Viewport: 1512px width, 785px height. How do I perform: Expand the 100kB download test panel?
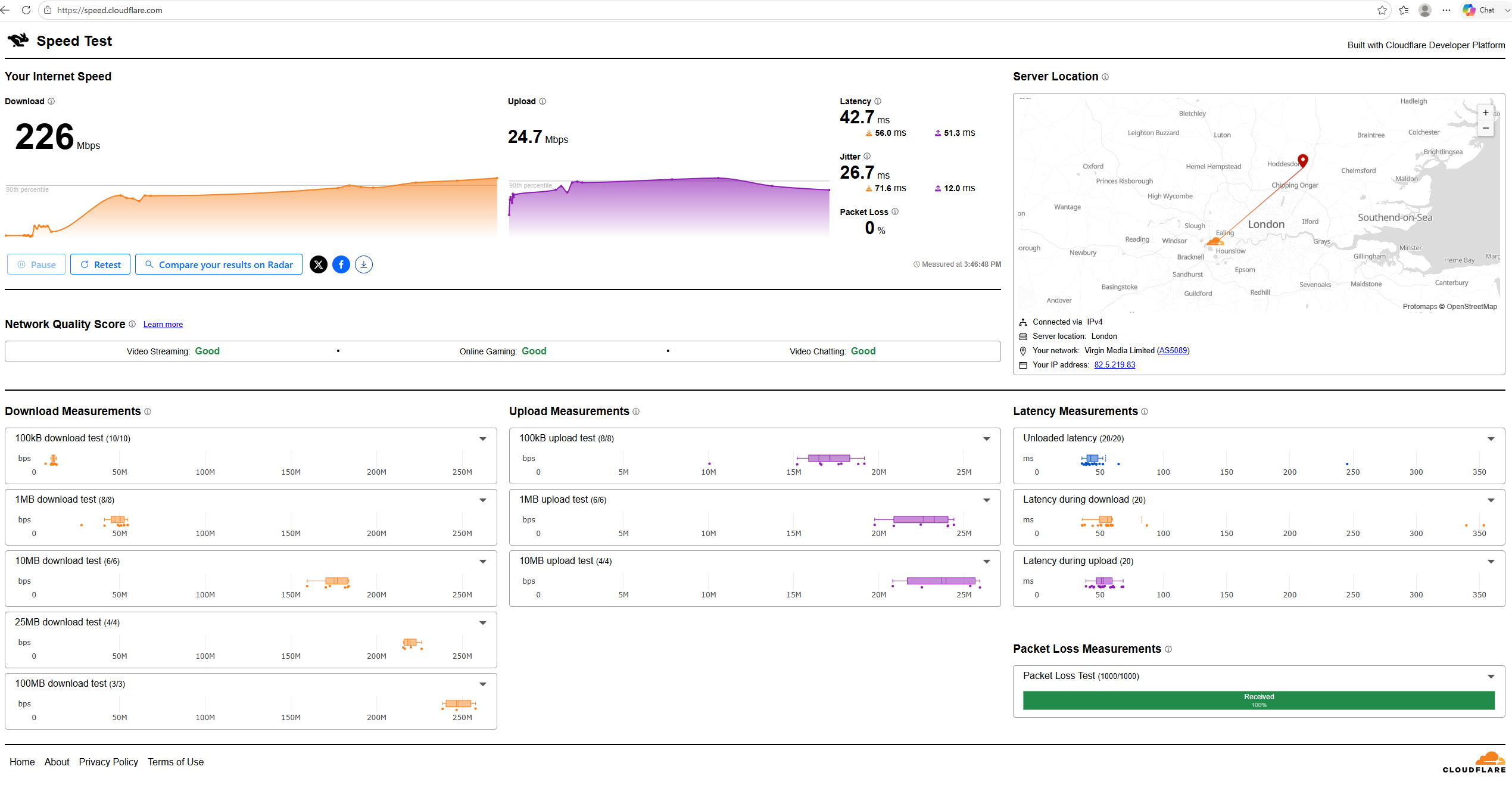(483, 439)
